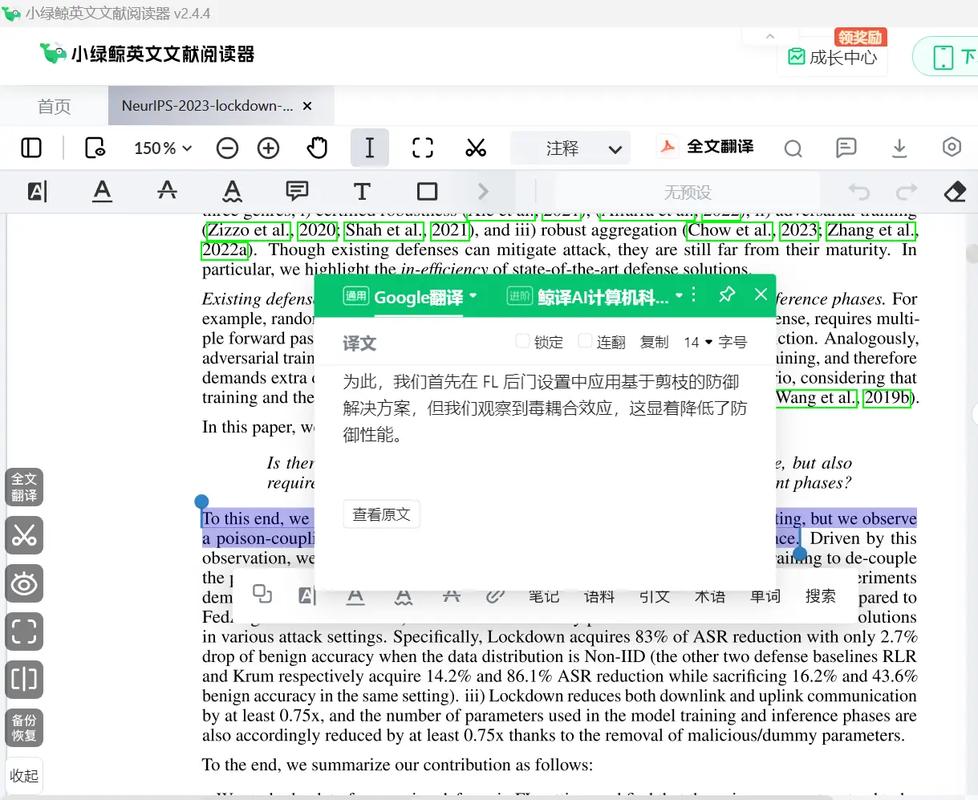Open the 14 font size dropdown
This screenshot has height=800, width=978.
click(697, 342)
